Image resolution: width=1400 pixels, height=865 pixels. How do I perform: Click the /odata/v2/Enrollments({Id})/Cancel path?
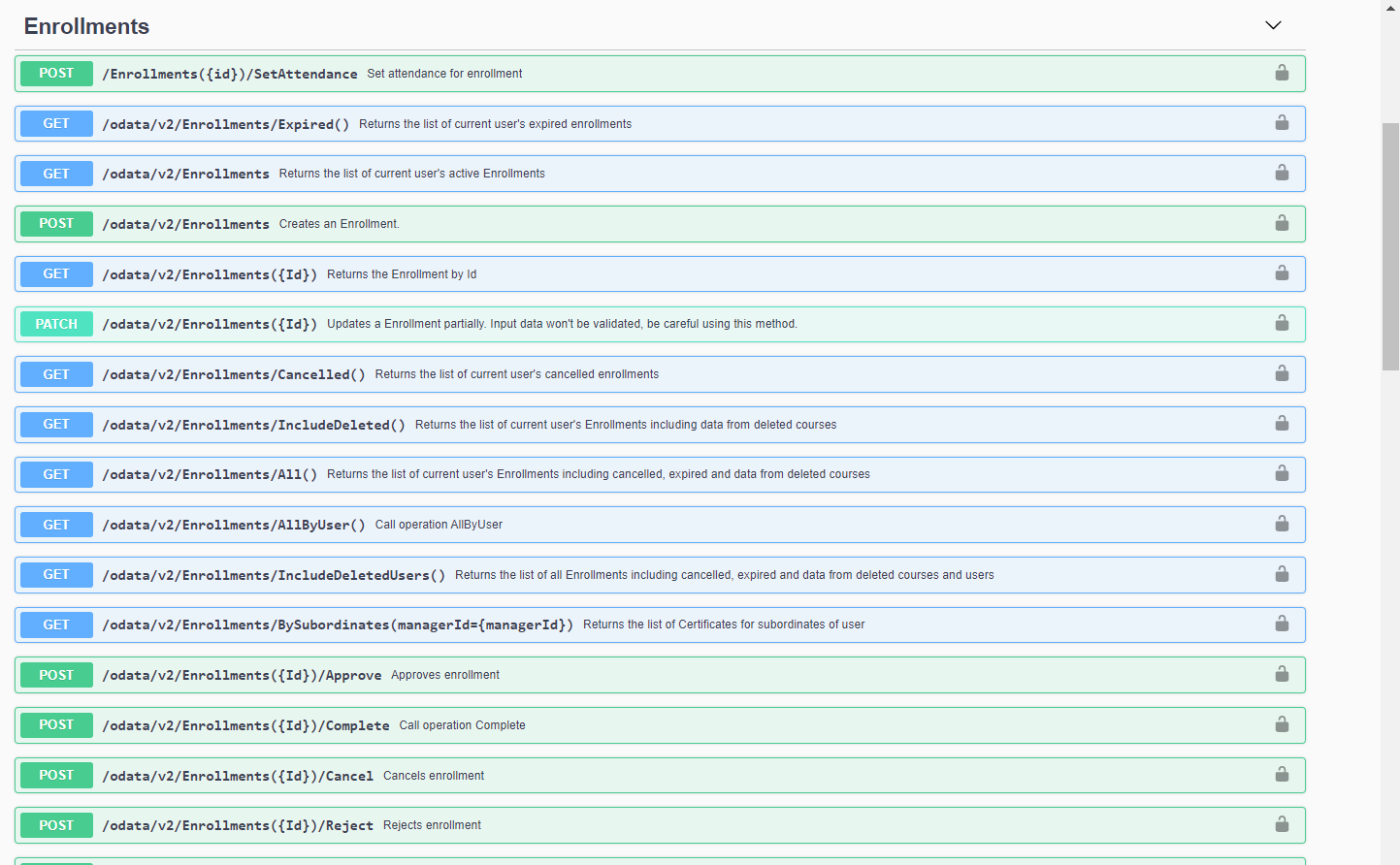coord(238,776)
